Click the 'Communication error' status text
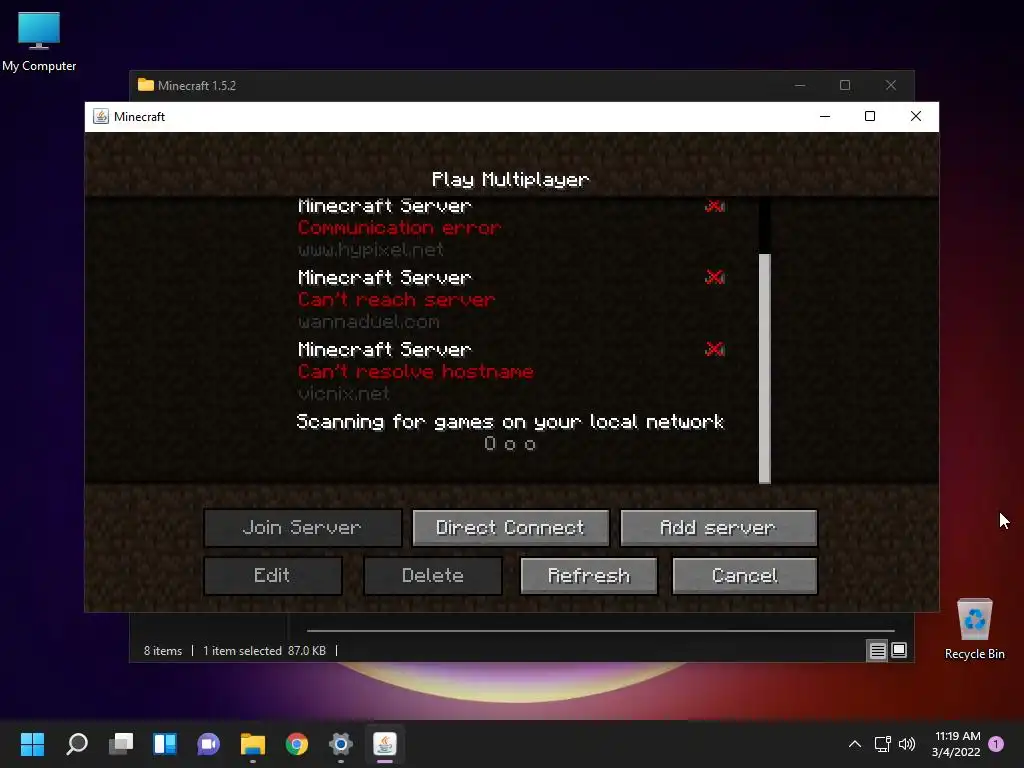 coord(399,227)
